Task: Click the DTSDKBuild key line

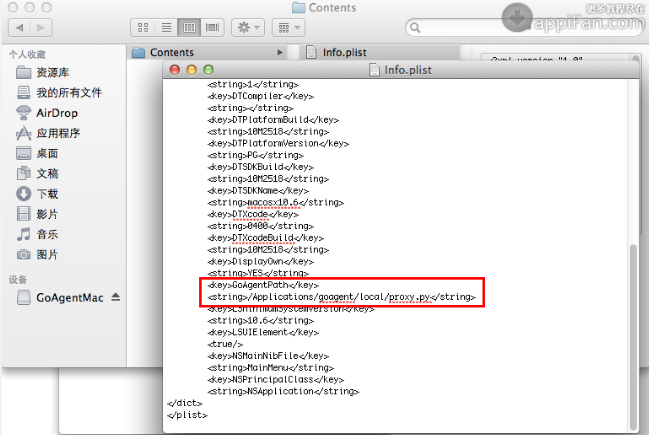Action: 260,167
